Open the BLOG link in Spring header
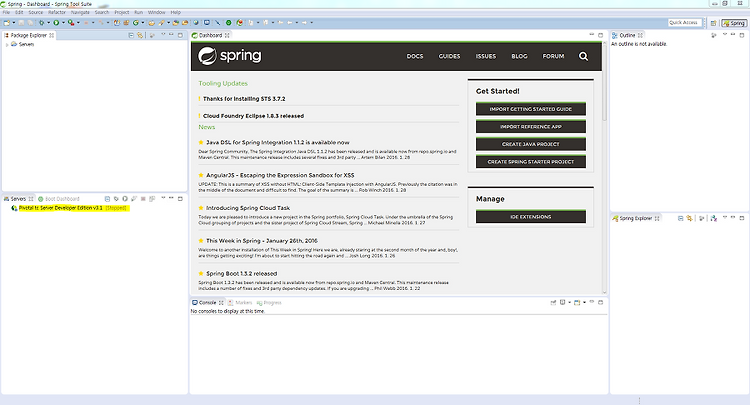750x405 pixels. point(519,56)
